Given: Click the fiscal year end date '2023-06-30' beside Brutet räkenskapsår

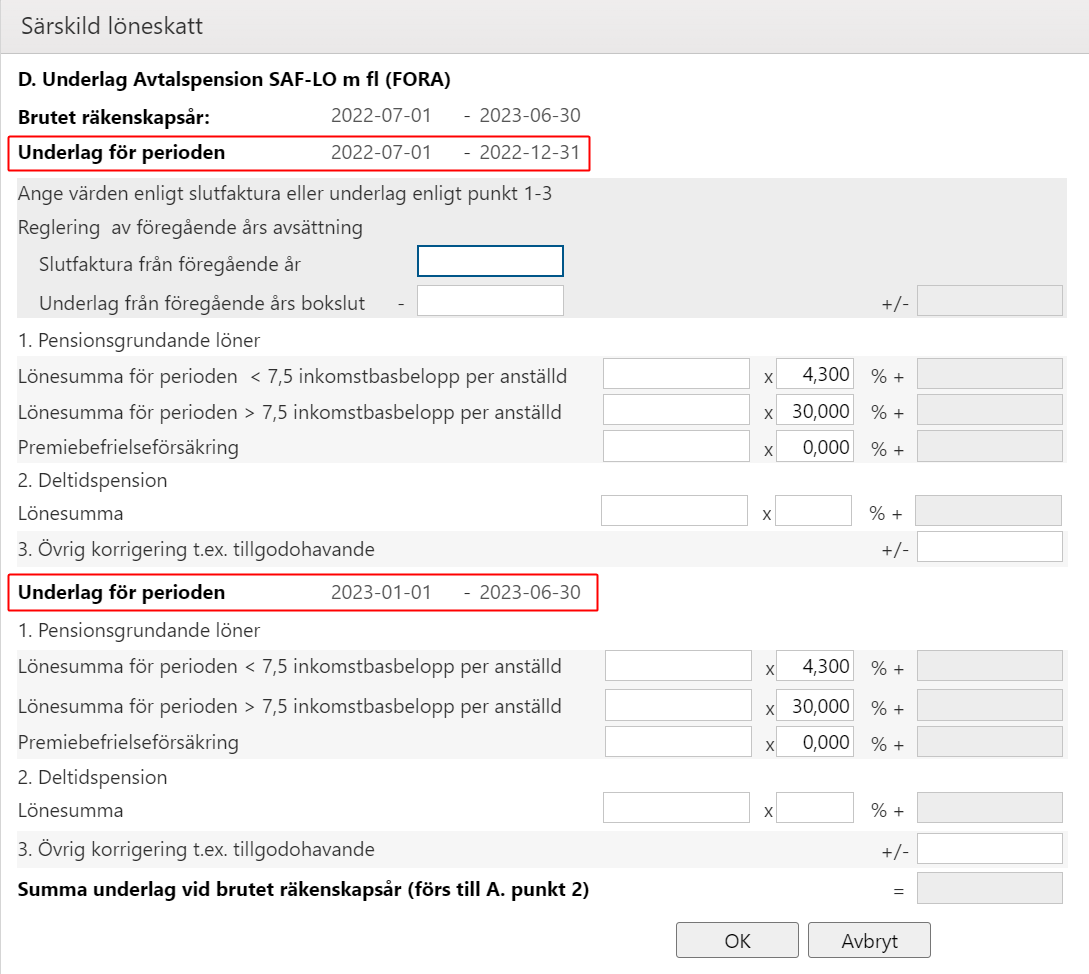Looking at the screenshot, I should (x=530, y=115).
